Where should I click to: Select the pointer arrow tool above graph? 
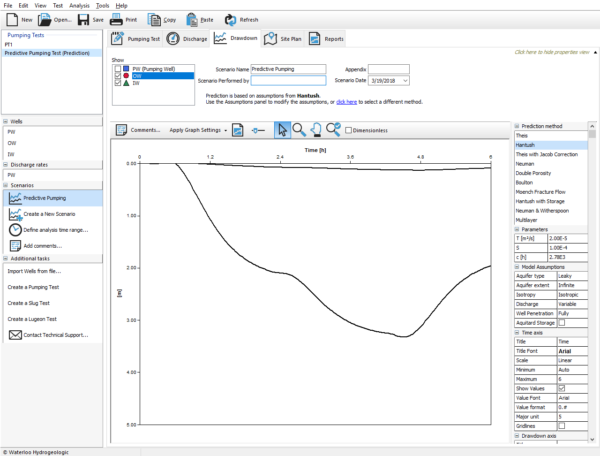(283, 130)
